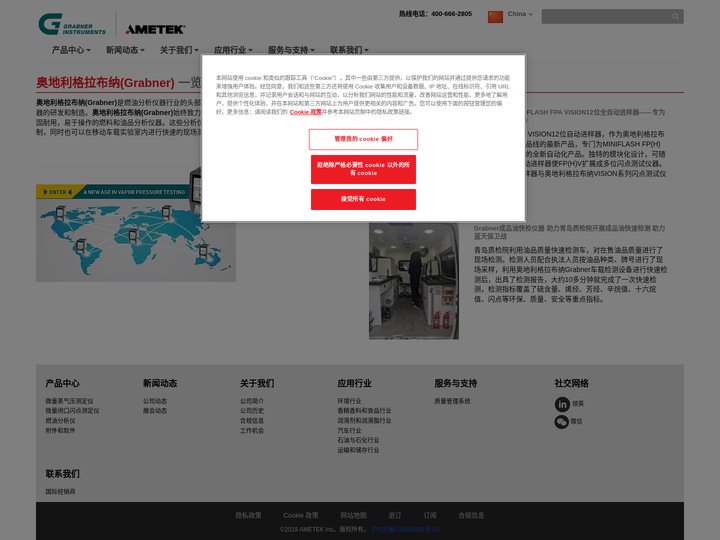Open the Grabner成品油快检仪器 news headline
The image size is (720, 540).
pyautogui.click(x=569, y=232)
